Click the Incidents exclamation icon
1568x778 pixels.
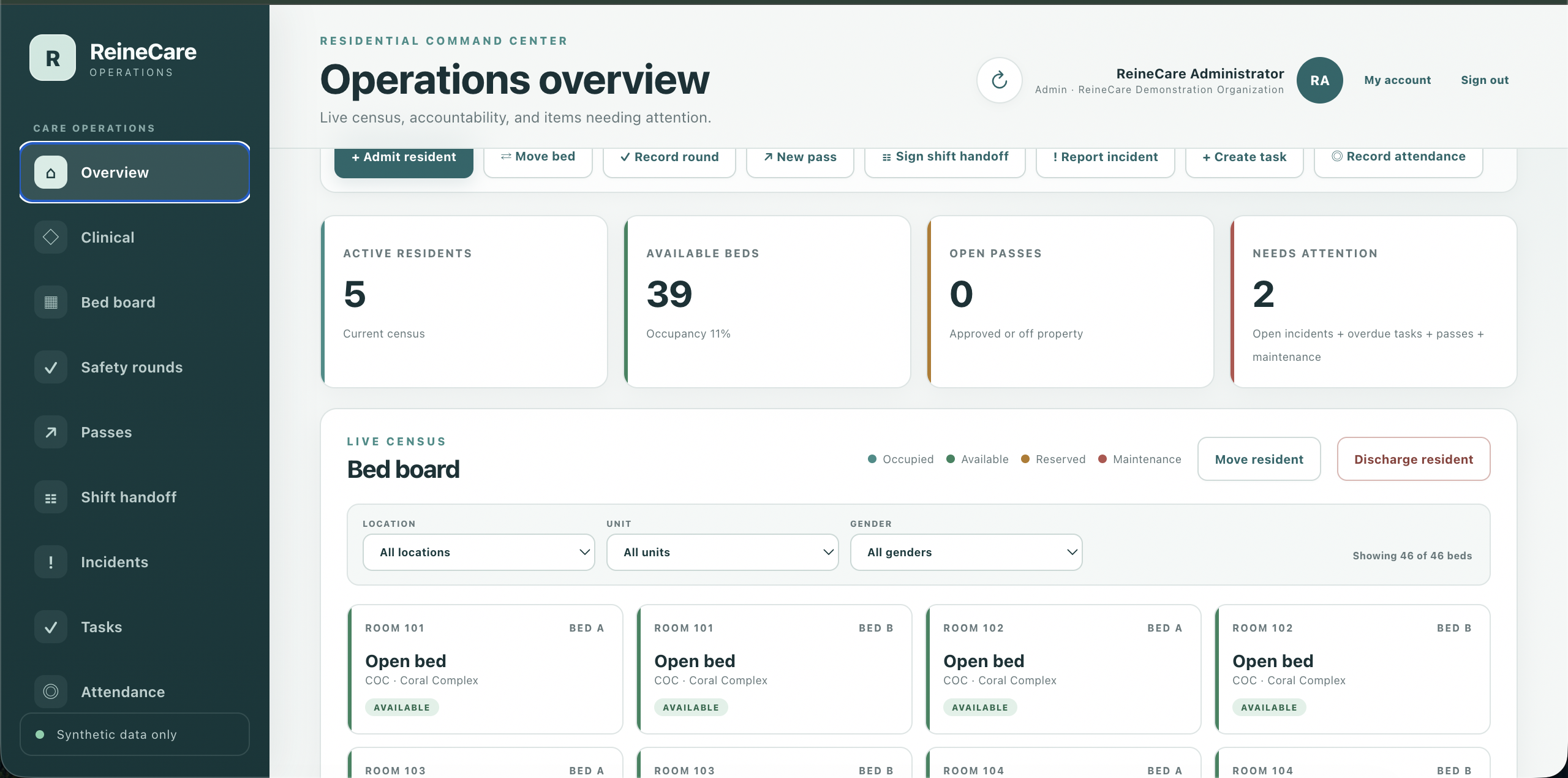click(x=51, y=562)
